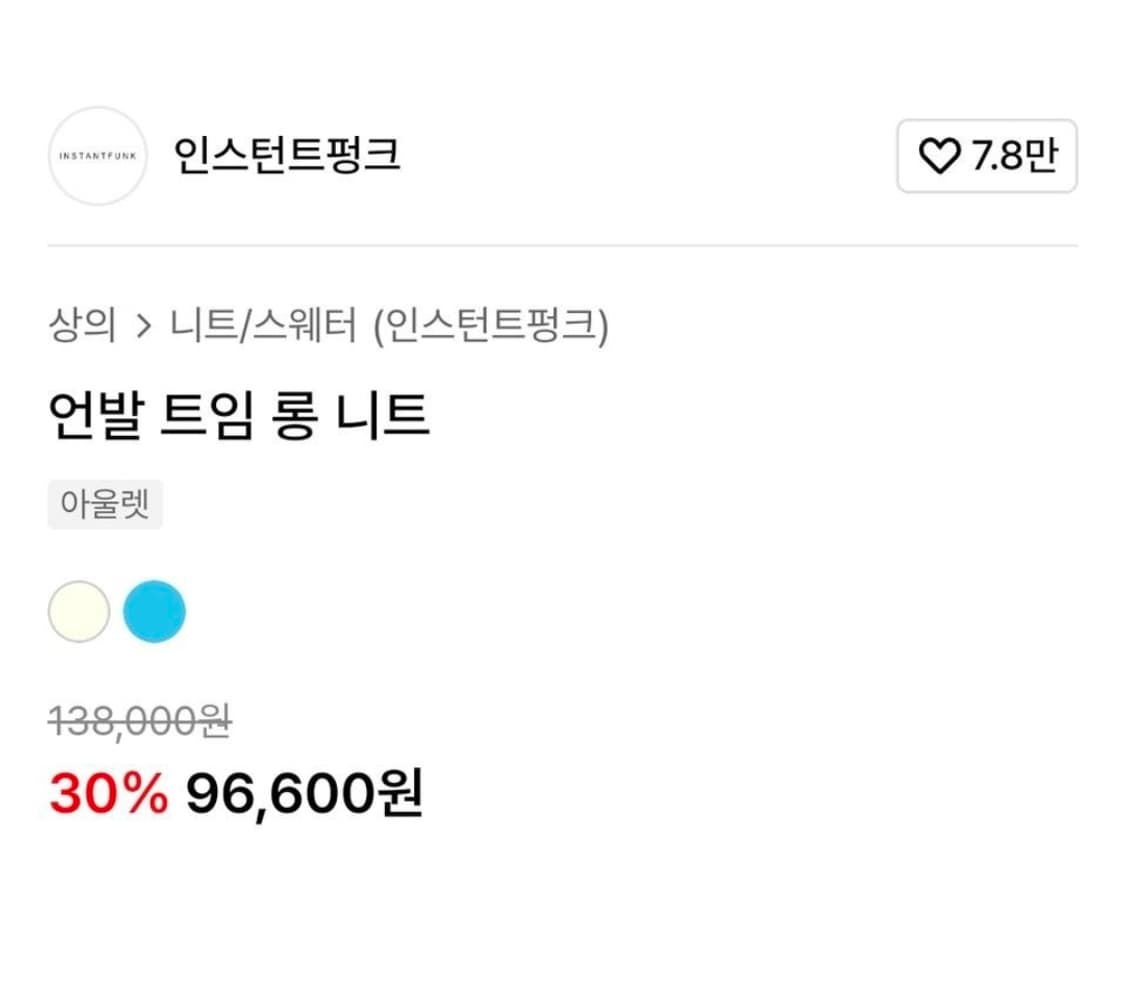1125x989 pixels.
Task: Open brand page for 인스턴트펑크
Action: pos(288,157)
